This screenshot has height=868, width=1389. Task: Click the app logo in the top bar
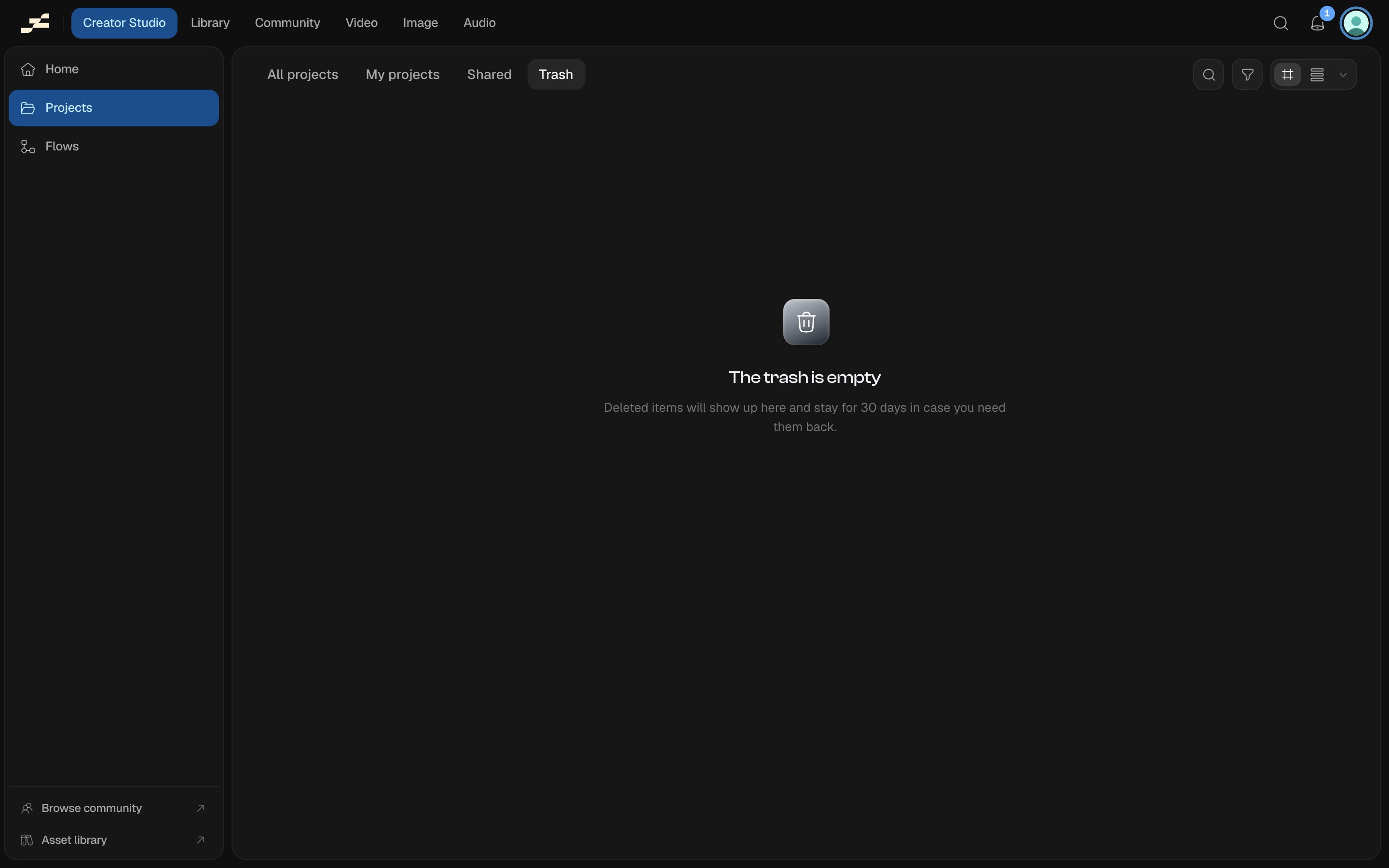[35, 23]
